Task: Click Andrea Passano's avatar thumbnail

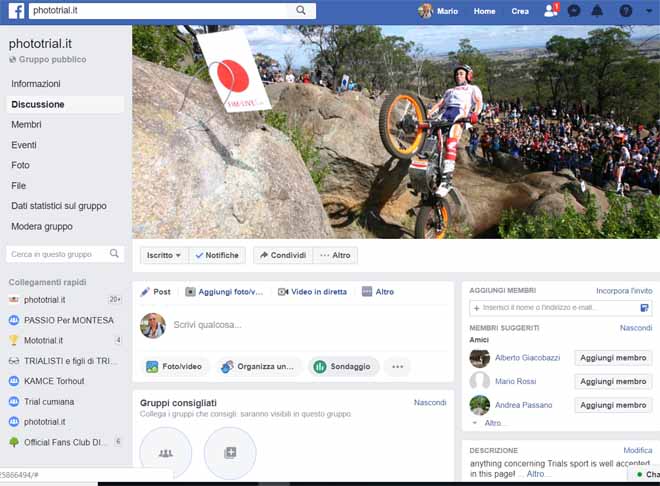Action: 479,405
